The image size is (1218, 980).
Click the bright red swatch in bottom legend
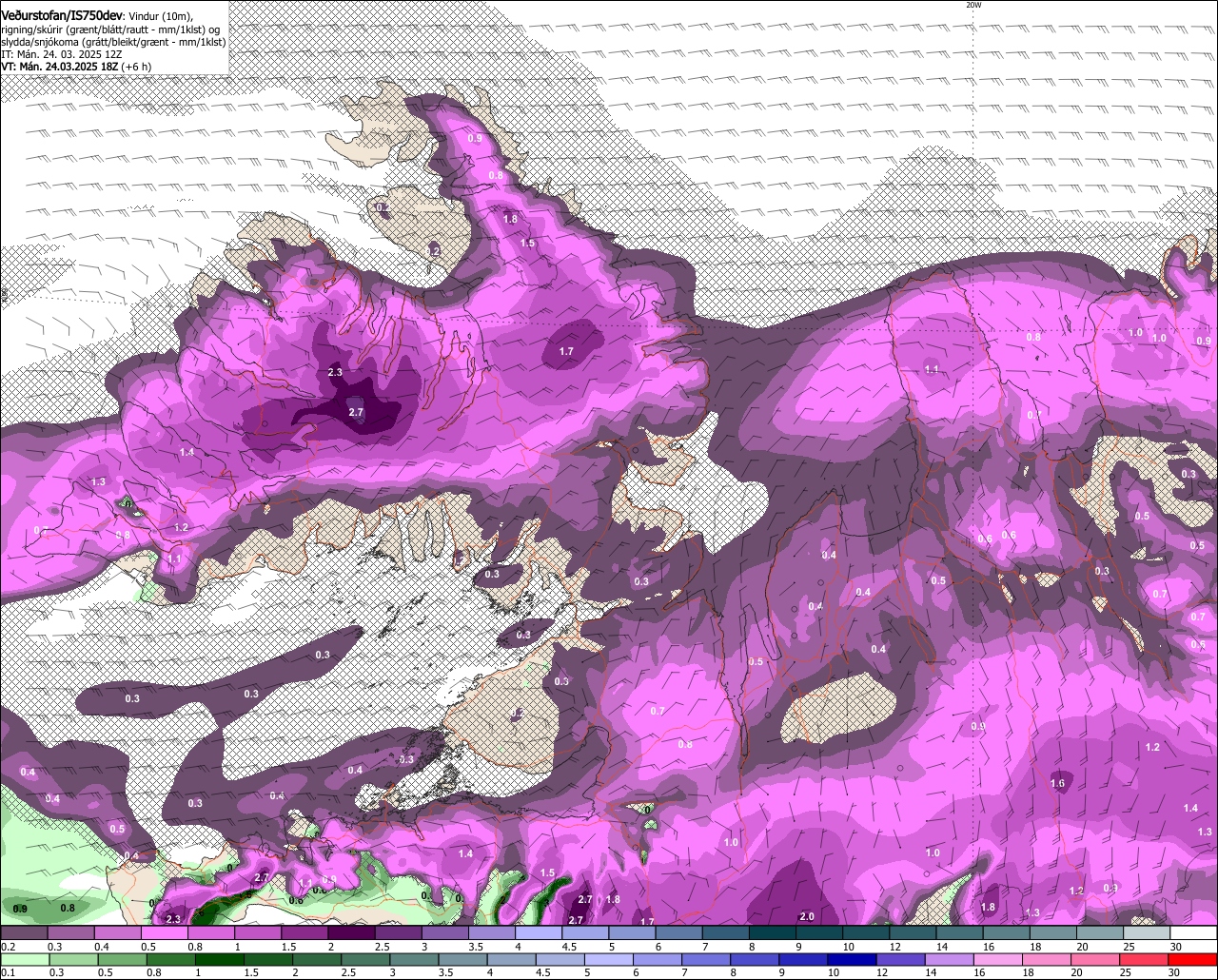pyautogui.click(x=1194, y=959)
